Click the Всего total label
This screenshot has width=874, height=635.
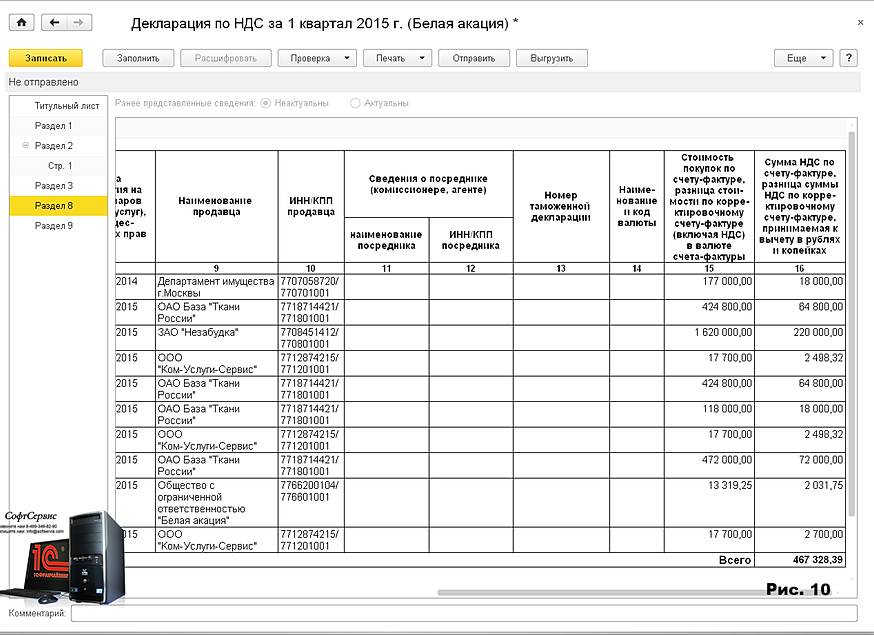pos(735,560)
